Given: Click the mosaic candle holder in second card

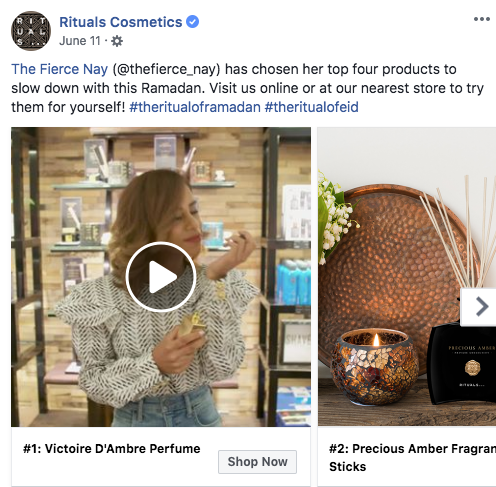Looking at the screenshot, I should point(375,367).
